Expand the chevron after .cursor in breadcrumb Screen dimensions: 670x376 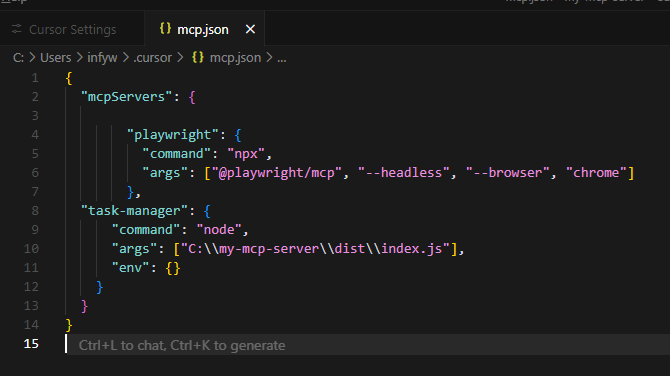(180, 58)
